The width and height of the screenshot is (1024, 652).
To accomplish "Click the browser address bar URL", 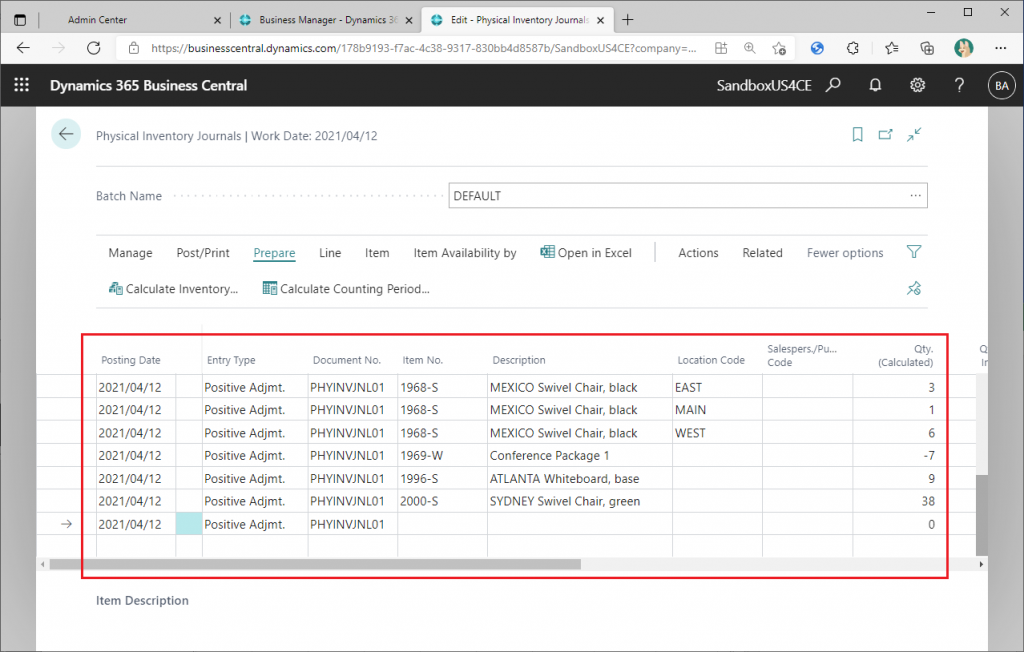I will tap(423, 48).
